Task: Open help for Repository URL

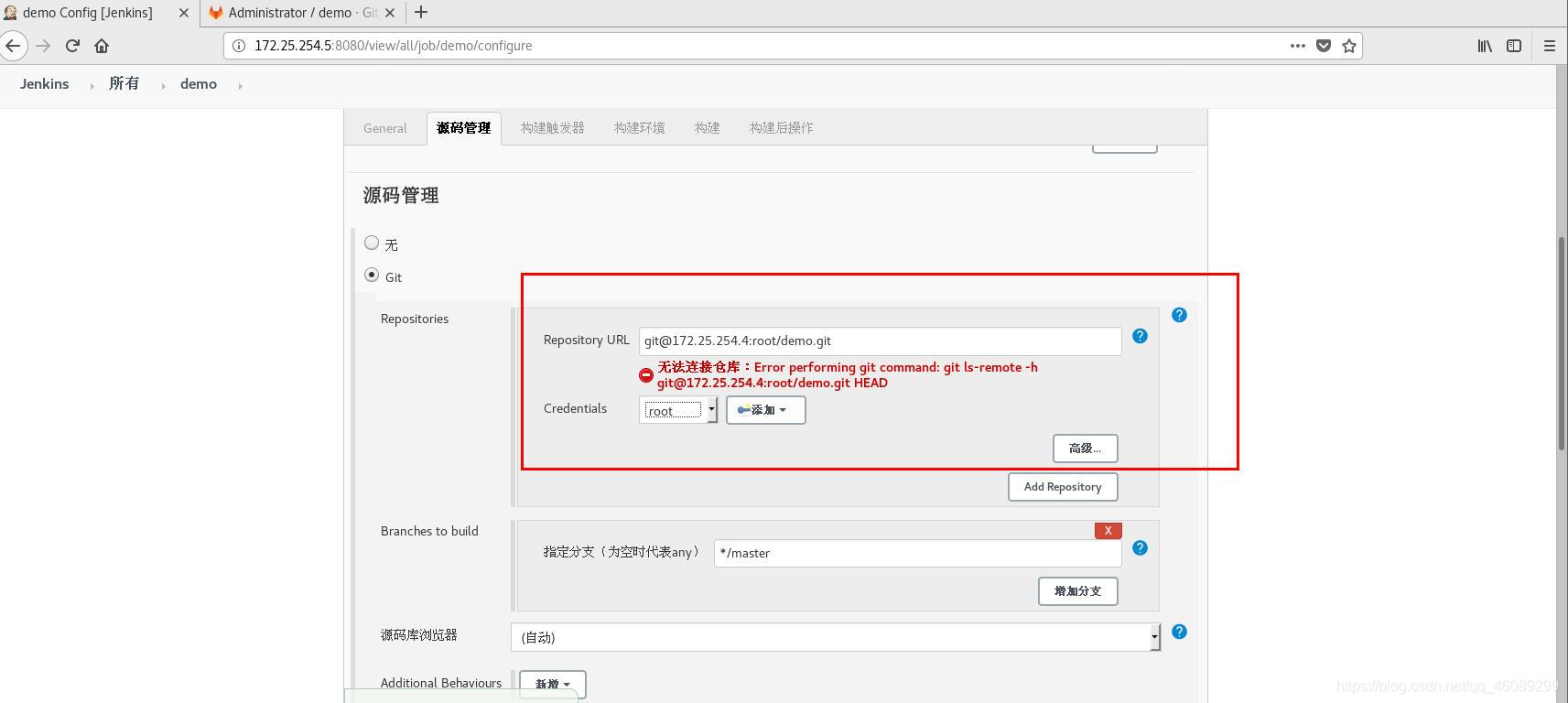Action: 1140,336
